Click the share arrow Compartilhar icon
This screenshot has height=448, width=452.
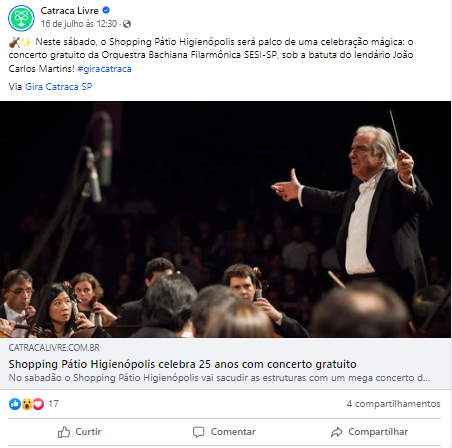coord(337,432)
